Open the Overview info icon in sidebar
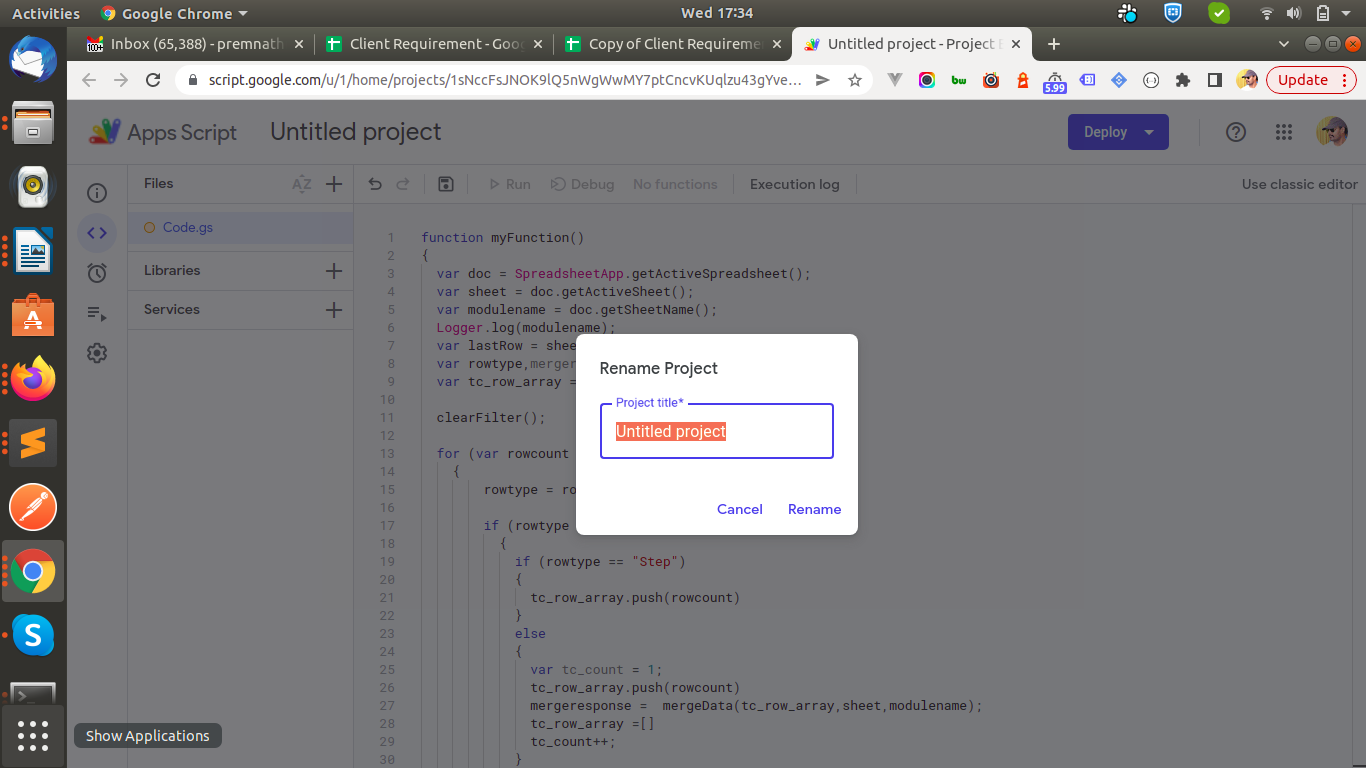 97,193
